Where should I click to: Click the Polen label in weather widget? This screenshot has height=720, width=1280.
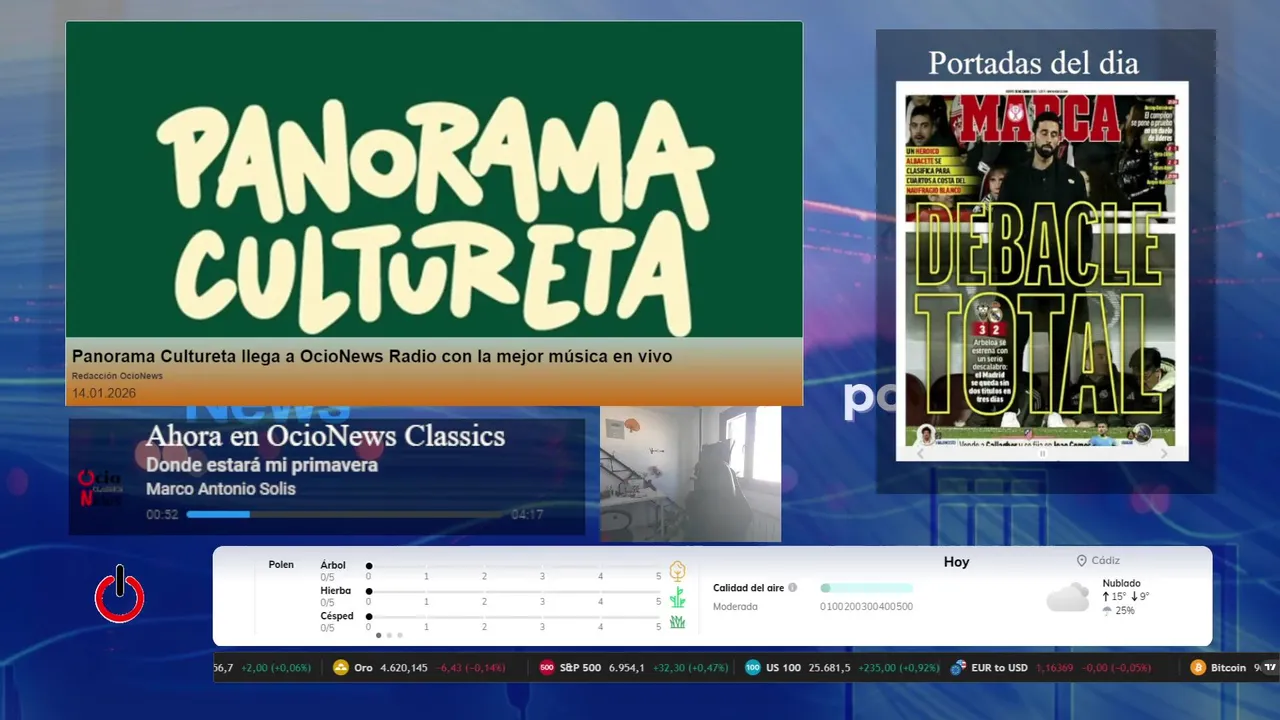pyautogui.click(x=281, y=565)
